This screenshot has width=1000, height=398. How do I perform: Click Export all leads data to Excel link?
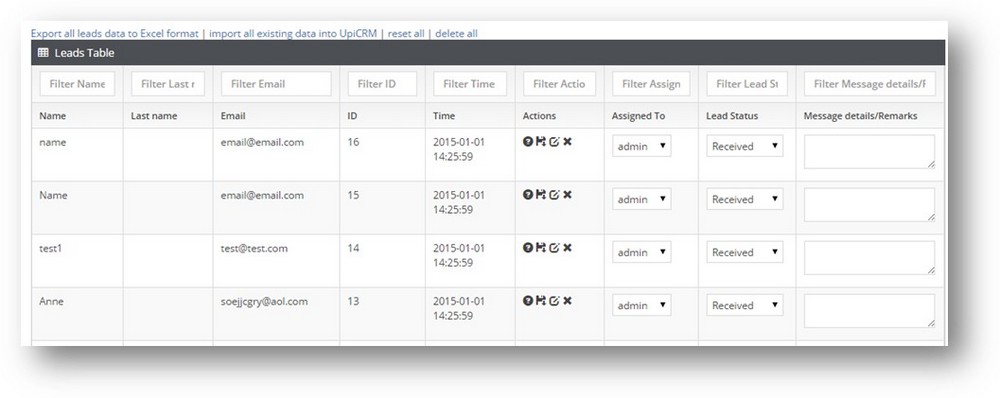click(x=115, y=33)
